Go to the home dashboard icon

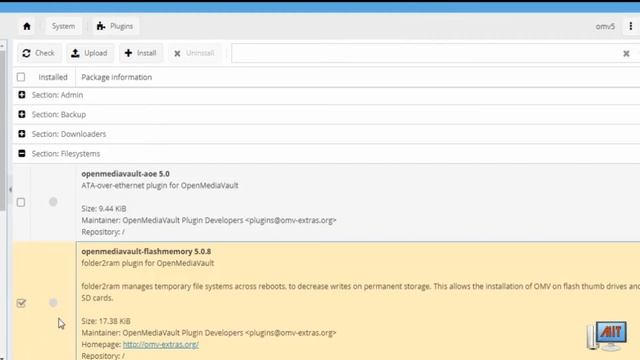(27, 26)
